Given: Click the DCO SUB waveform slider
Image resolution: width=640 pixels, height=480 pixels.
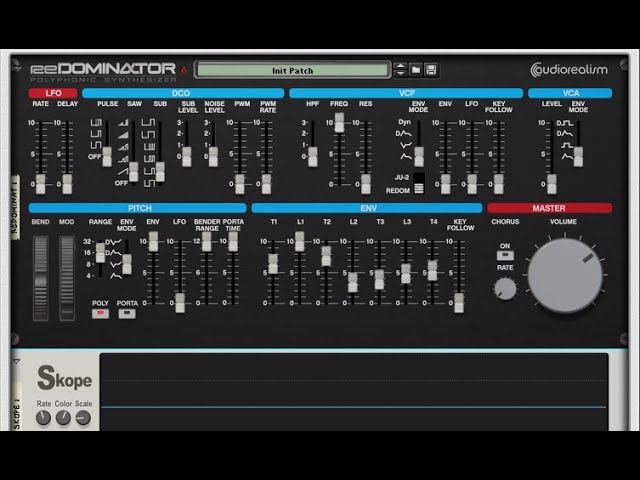Looking at the screenshot, I should click(160, 172).
